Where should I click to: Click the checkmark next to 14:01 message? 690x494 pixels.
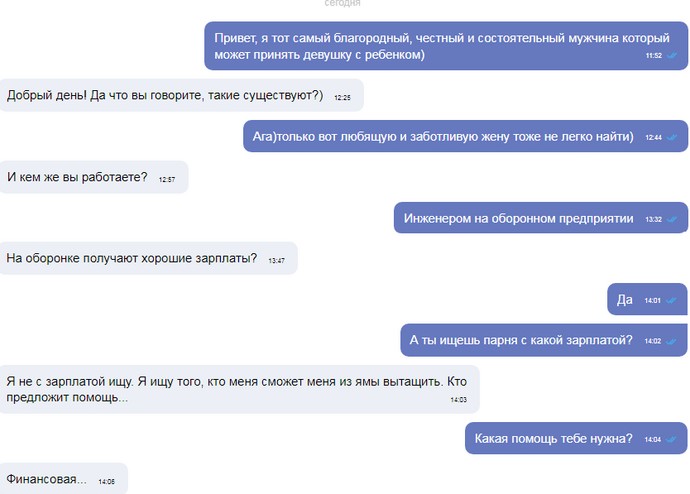click(x=671, y=300)
